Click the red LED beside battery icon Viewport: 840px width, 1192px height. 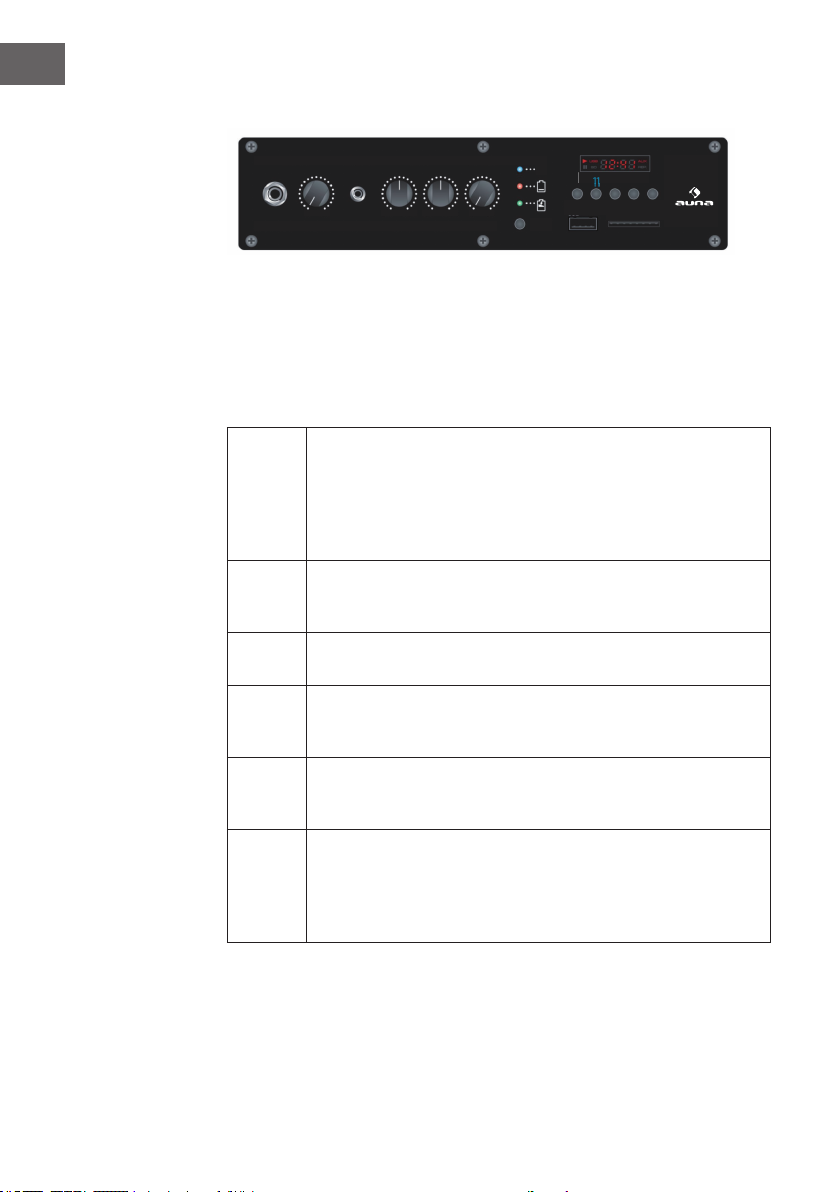[520, 186]
